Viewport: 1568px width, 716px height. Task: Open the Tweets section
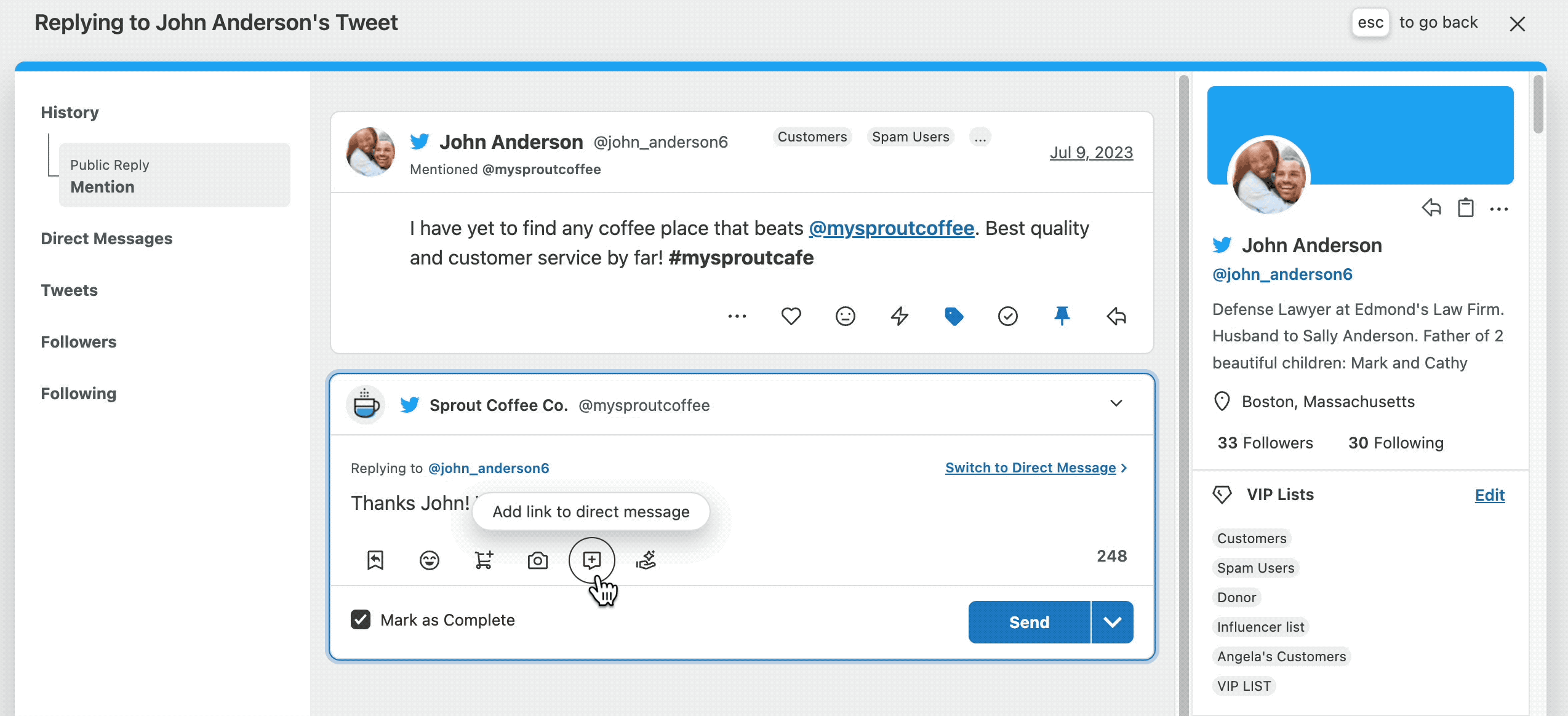tap(70, 290)
